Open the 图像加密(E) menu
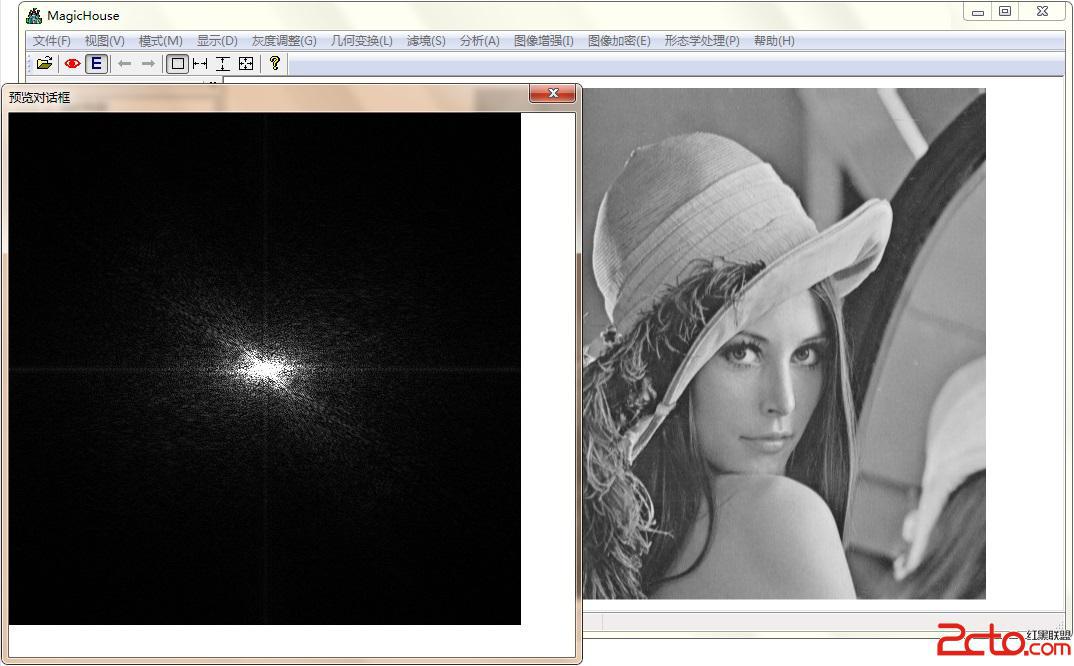The image size is (1074, 666). tap(619, 40)
